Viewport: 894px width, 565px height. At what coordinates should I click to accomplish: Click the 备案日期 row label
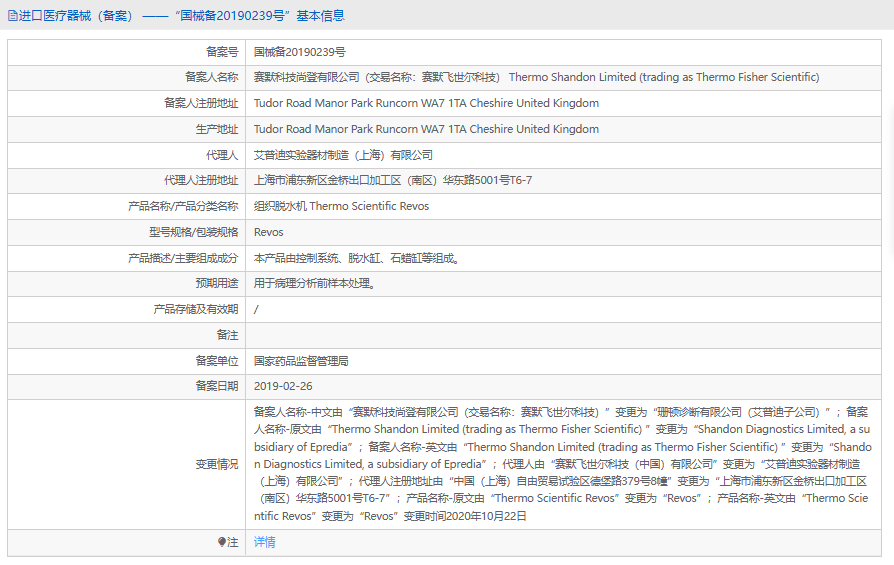[x=217, y=386]
